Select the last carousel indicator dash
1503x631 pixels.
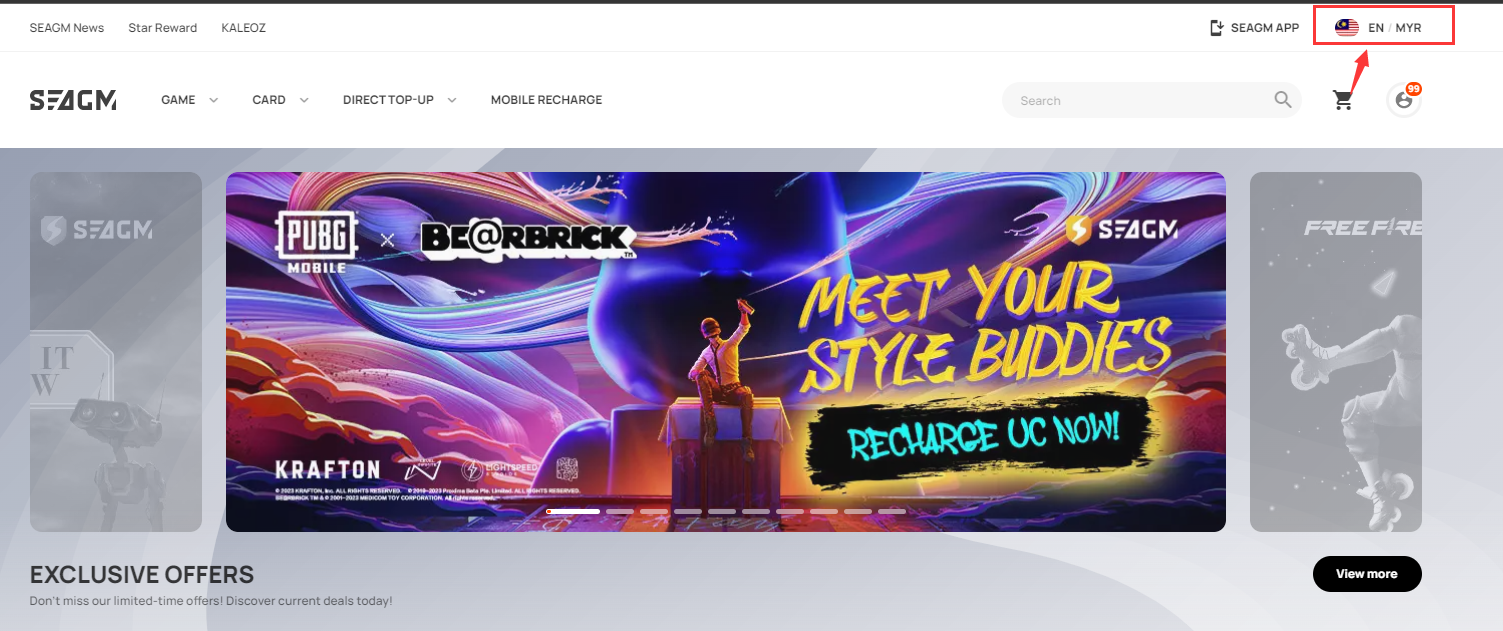tap(892, 511)
